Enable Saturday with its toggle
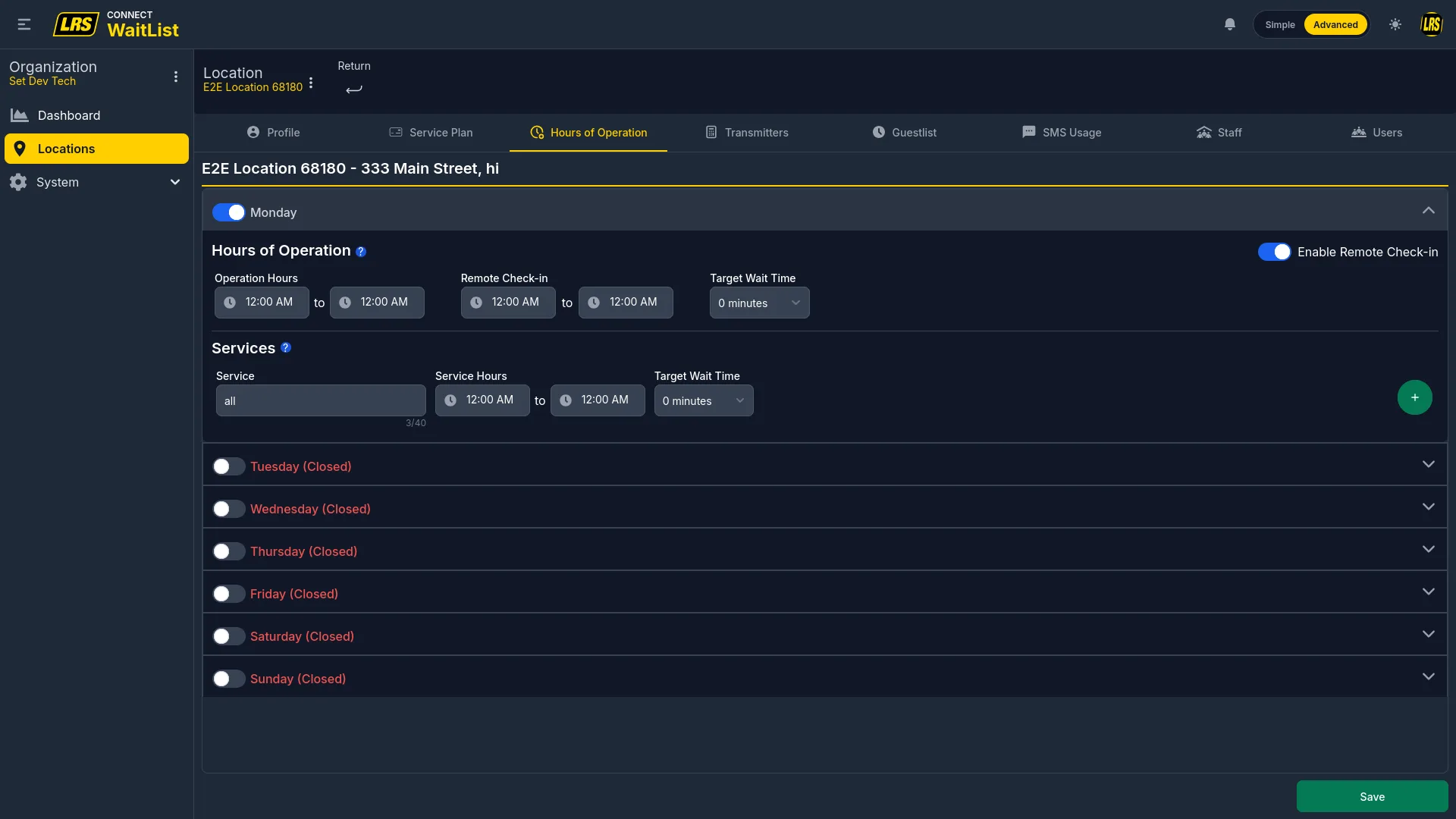Image resolution: width=1456 pixels, height=819 pixels. (228, 636)
